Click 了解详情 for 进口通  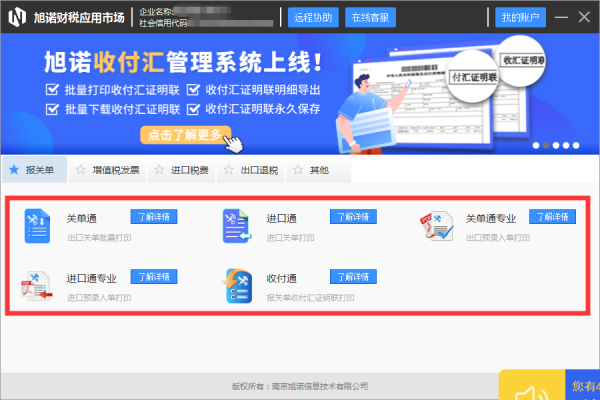(x=353, y=217)
